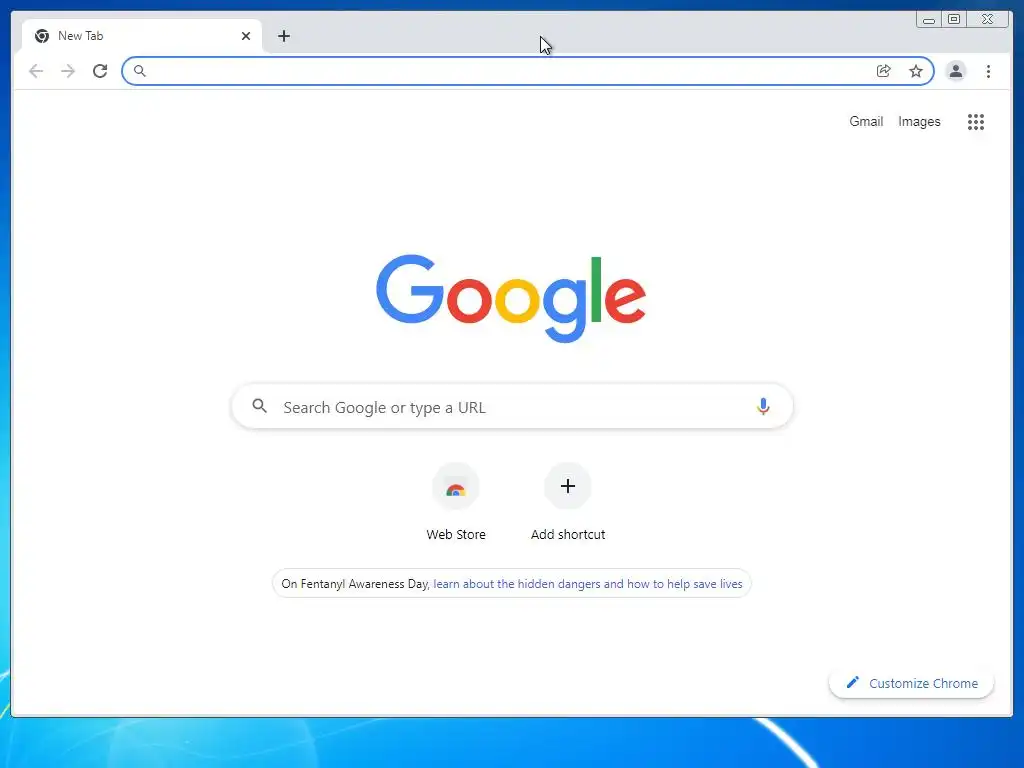
Task: Select the New Tab tab
Action: [x=142, y=36]
